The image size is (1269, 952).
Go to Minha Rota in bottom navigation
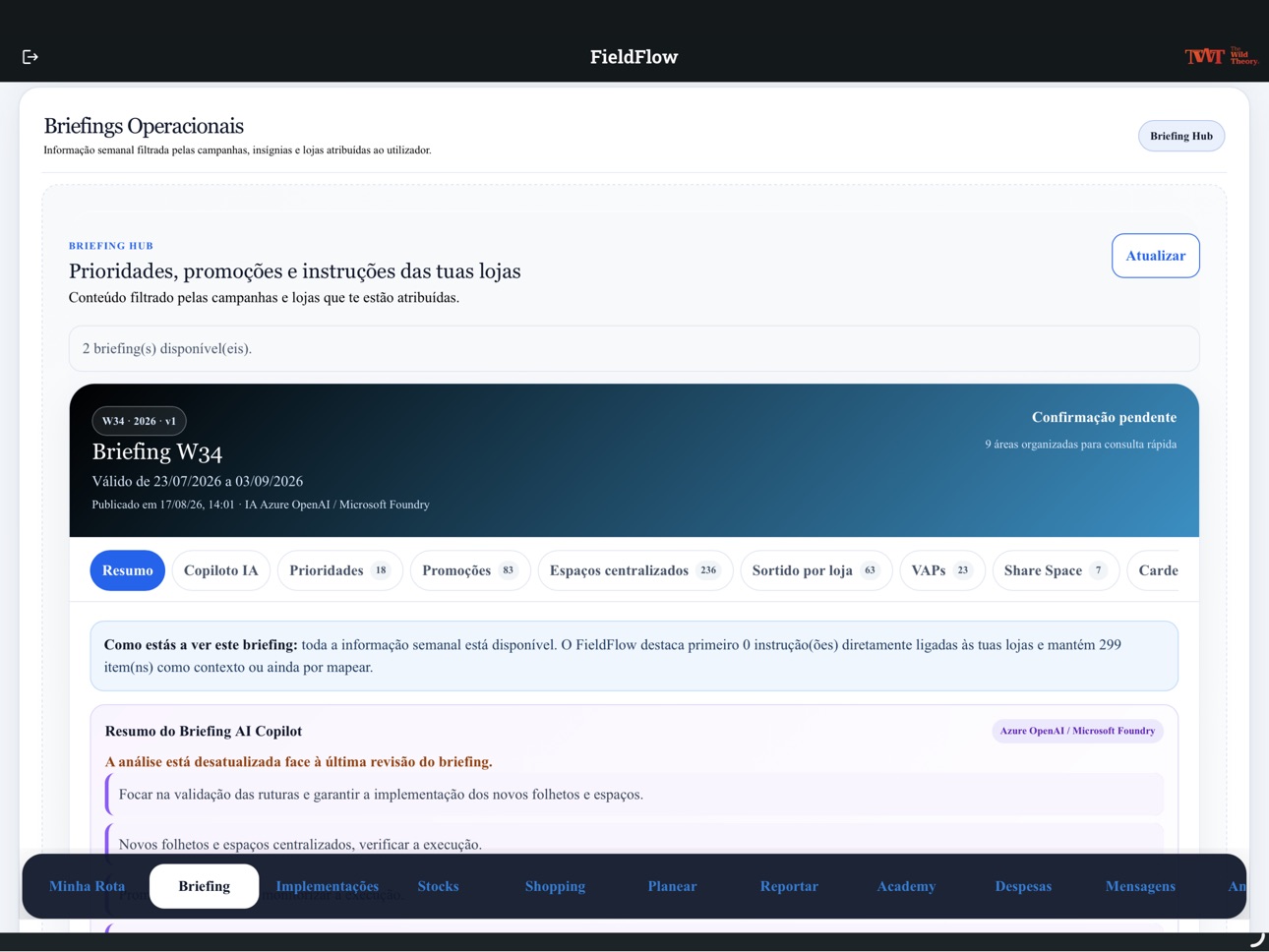88,886
